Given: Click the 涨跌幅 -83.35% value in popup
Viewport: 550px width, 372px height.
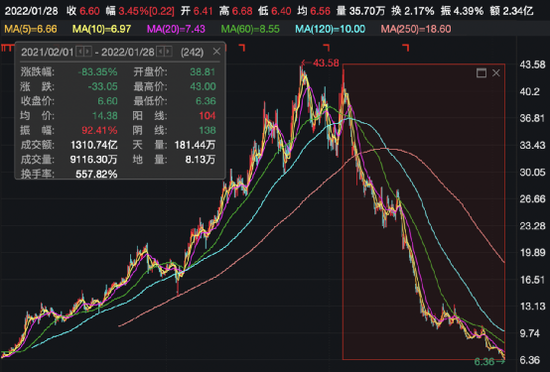Looking at the screenshot, I should (x=98, y=72).
